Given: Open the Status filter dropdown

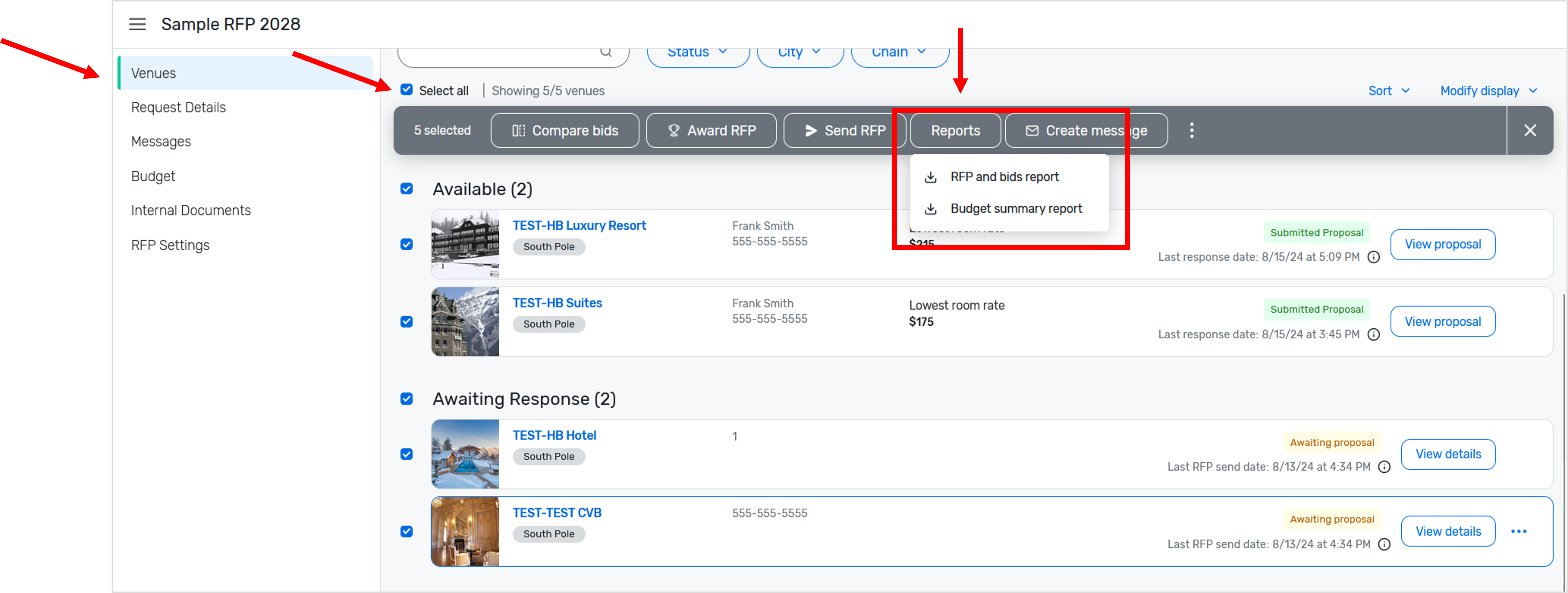Looking at the screenshot, I should coord(698,52).
